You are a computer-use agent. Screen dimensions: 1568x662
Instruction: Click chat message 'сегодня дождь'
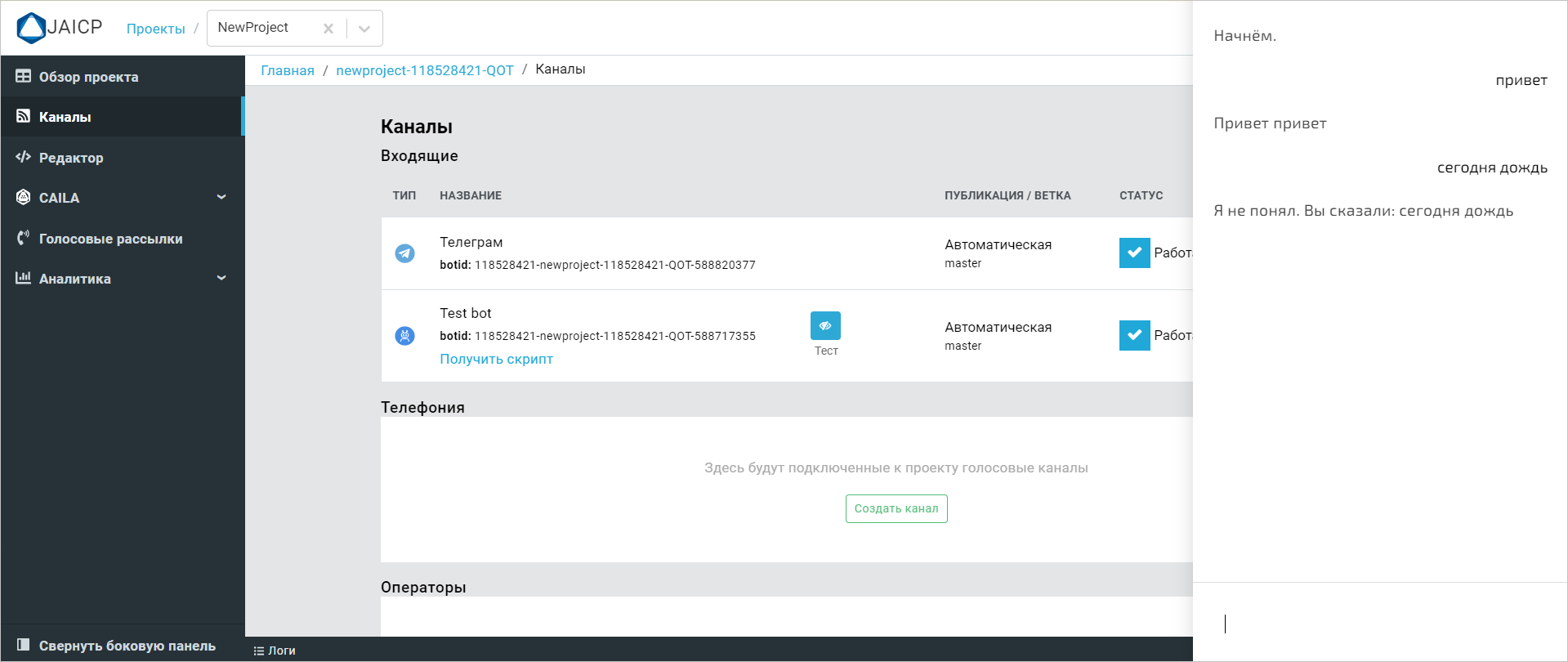click(x=1492, y=168)
